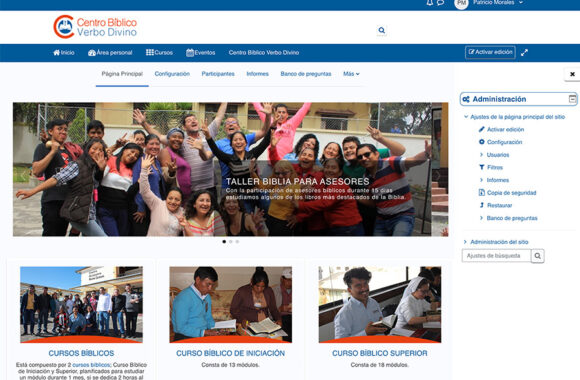The width and height of the screenshot is (580, 380).
Task: Click the Curso Bíblico Superior image
Action: tap(380, 305)
